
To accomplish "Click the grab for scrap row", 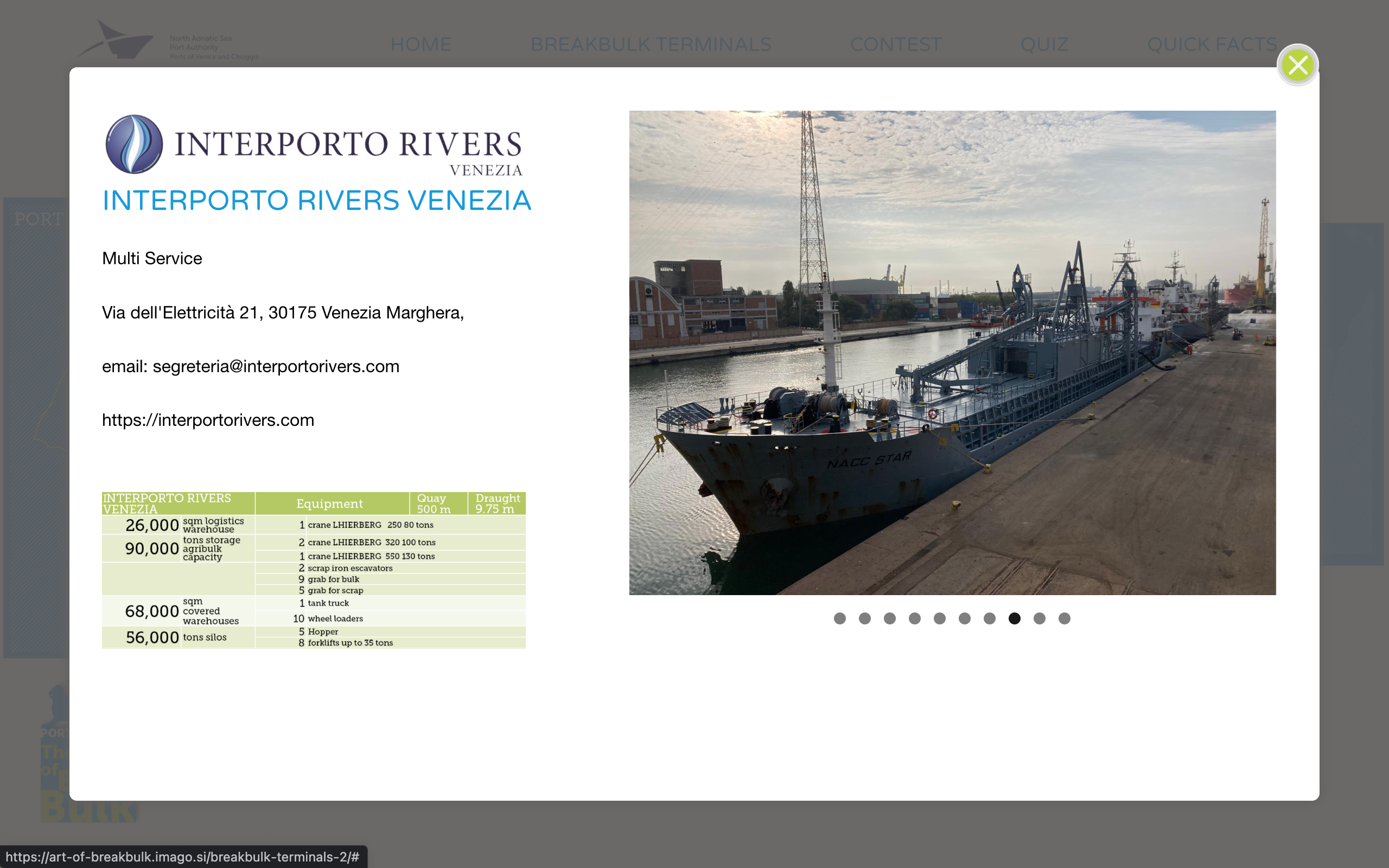I will click(390, 590).
